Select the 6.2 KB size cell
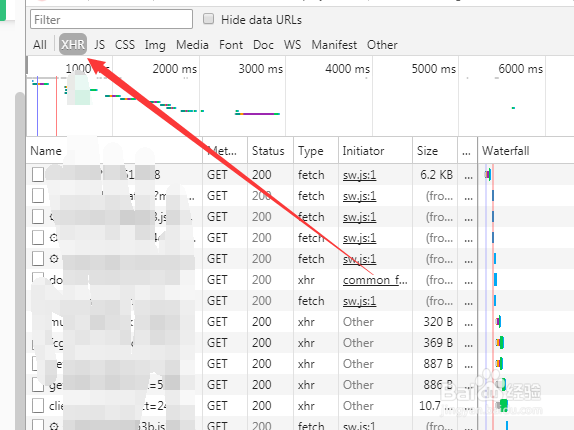Viewport: 574px width, 430px height. pyautogui.click(x=436, y=175)
